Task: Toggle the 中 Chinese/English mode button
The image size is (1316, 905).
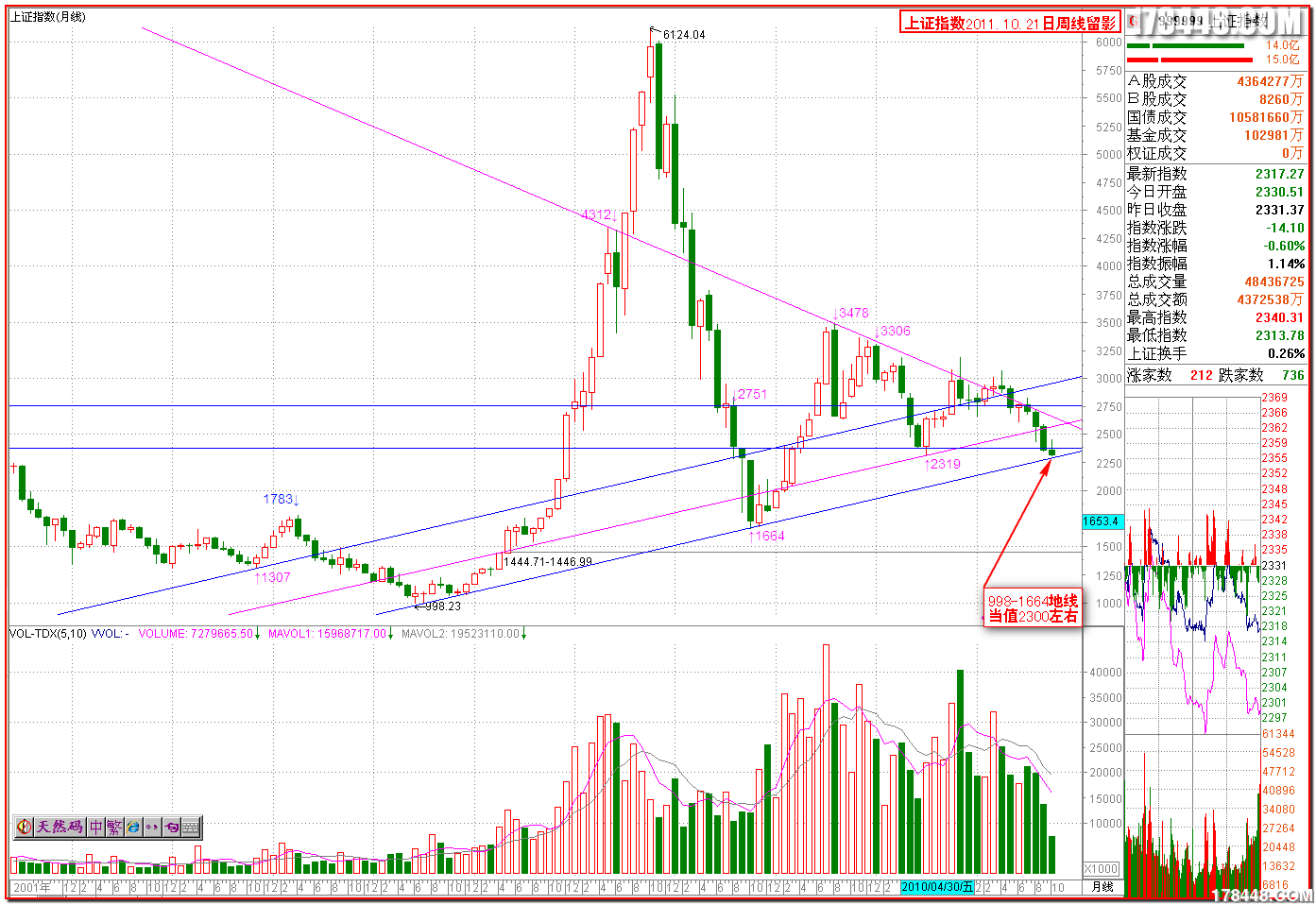Action: (96, 828)
